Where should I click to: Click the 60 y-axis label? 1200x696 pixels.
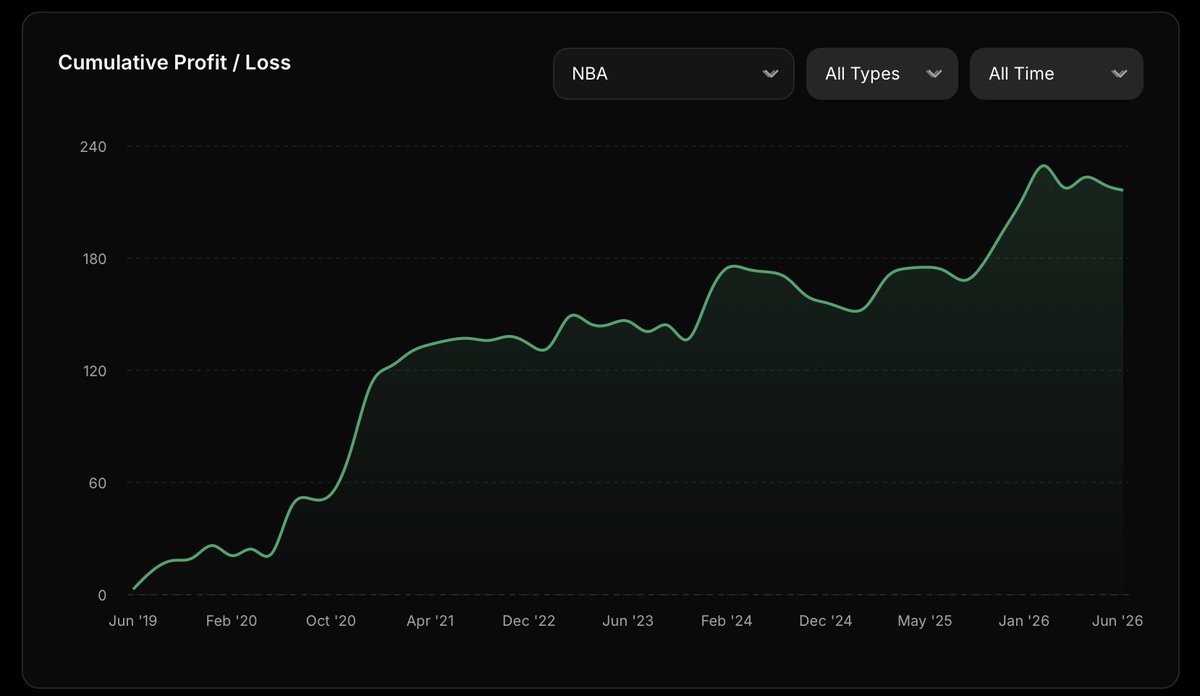(x=96, y=483)
